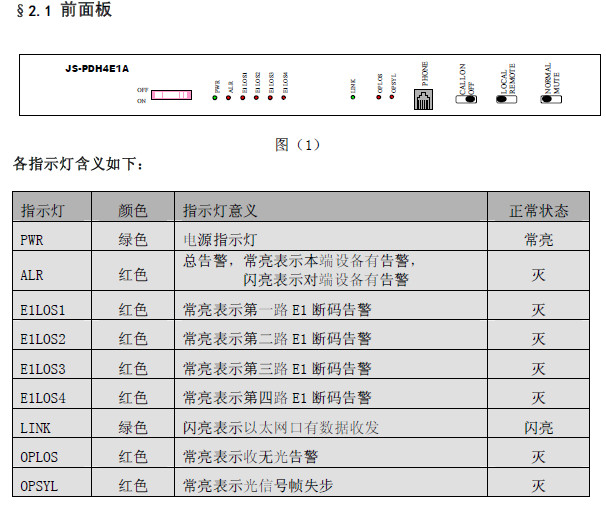Click "绿色" in the LINK row
Image resolution: width=606 pixels, height=508 pixels.
[x=133, y=428]
